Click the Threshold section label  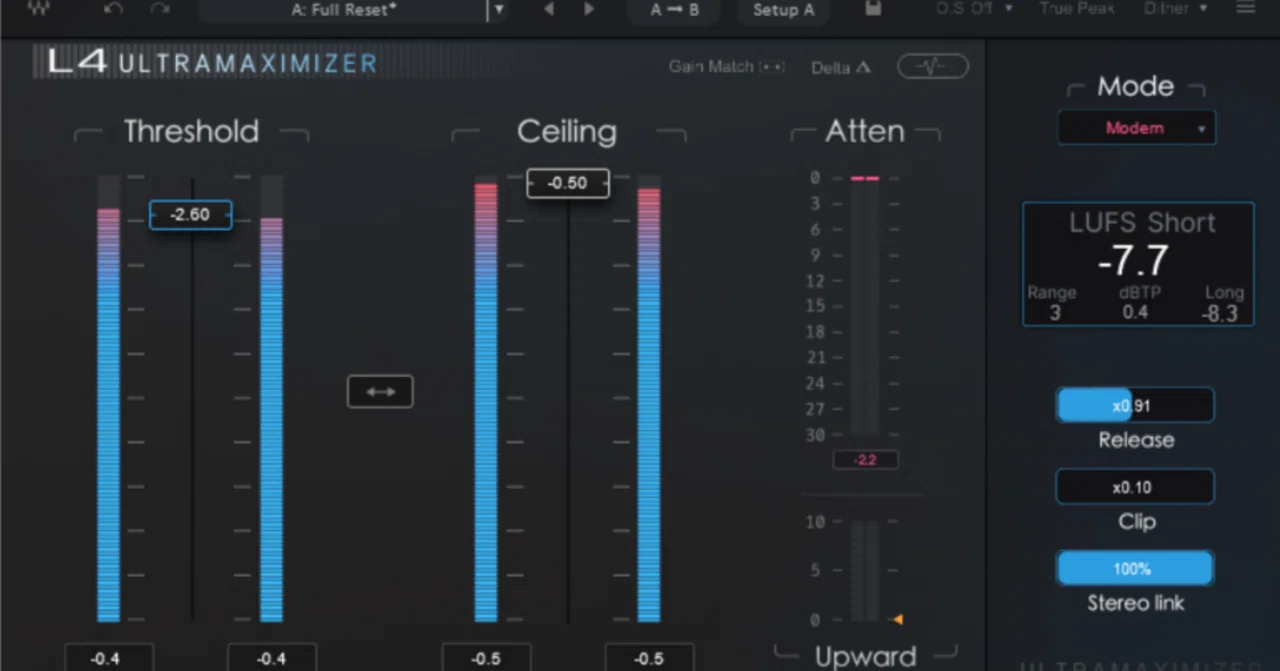tap(191, 131)
